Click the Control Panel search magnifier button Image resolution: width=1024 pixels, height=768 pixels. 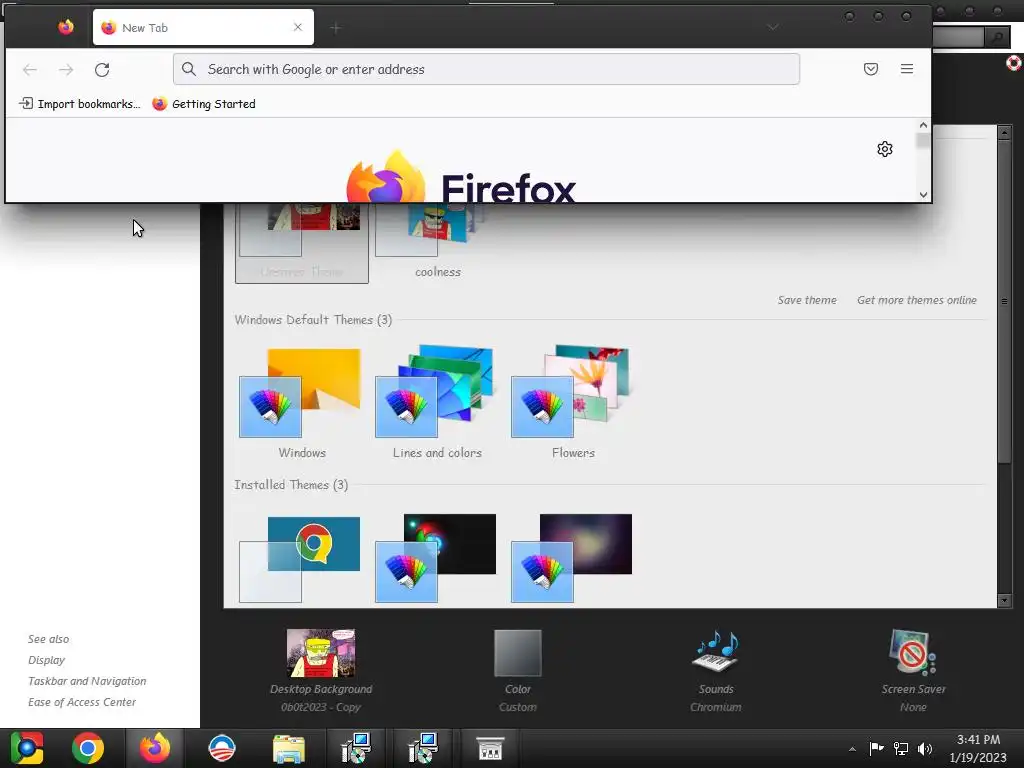point(997,38)
